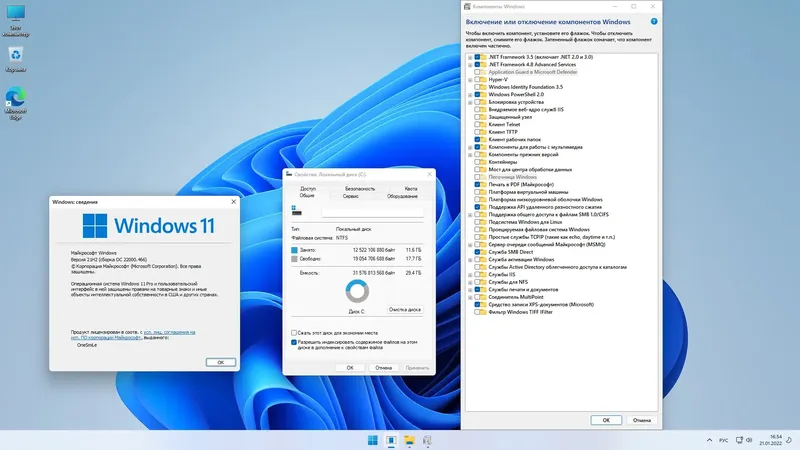This screenshot has height=450, width=800.
Task: Expand .NET Framework 4.8 Advanced Services
Action: point(470,65)
